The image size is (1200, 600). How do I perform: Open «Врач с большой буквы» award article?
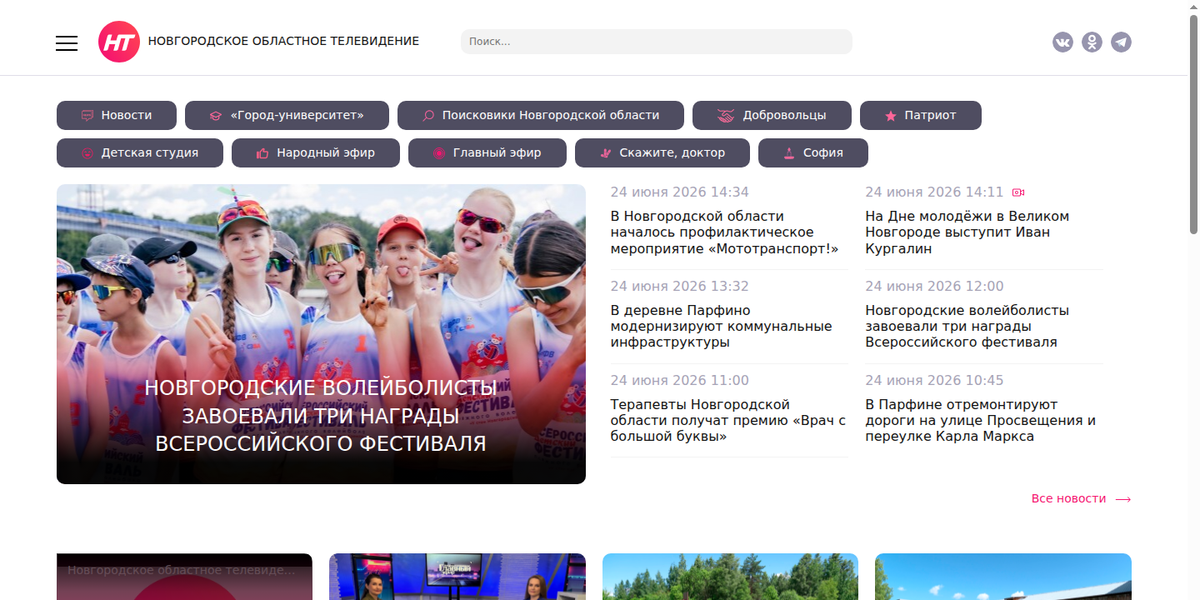click(728, 420)
